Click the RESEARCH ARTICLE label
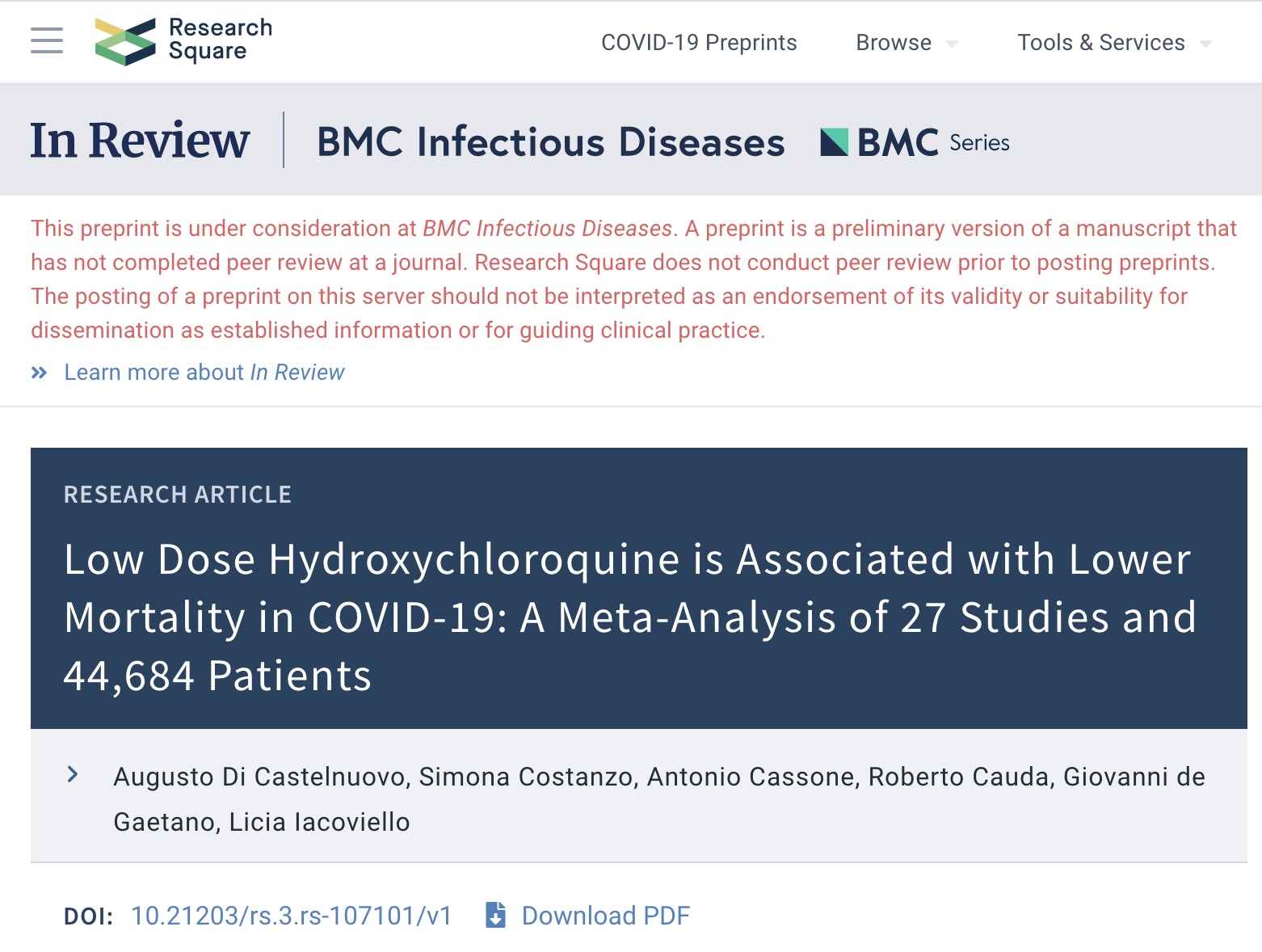The image size is (1262, 952). point(178,495)
